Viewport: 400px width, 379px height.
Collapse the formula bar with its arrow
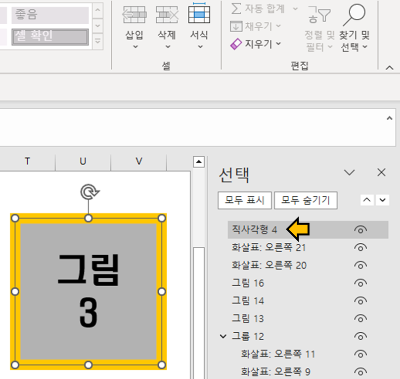389,118
